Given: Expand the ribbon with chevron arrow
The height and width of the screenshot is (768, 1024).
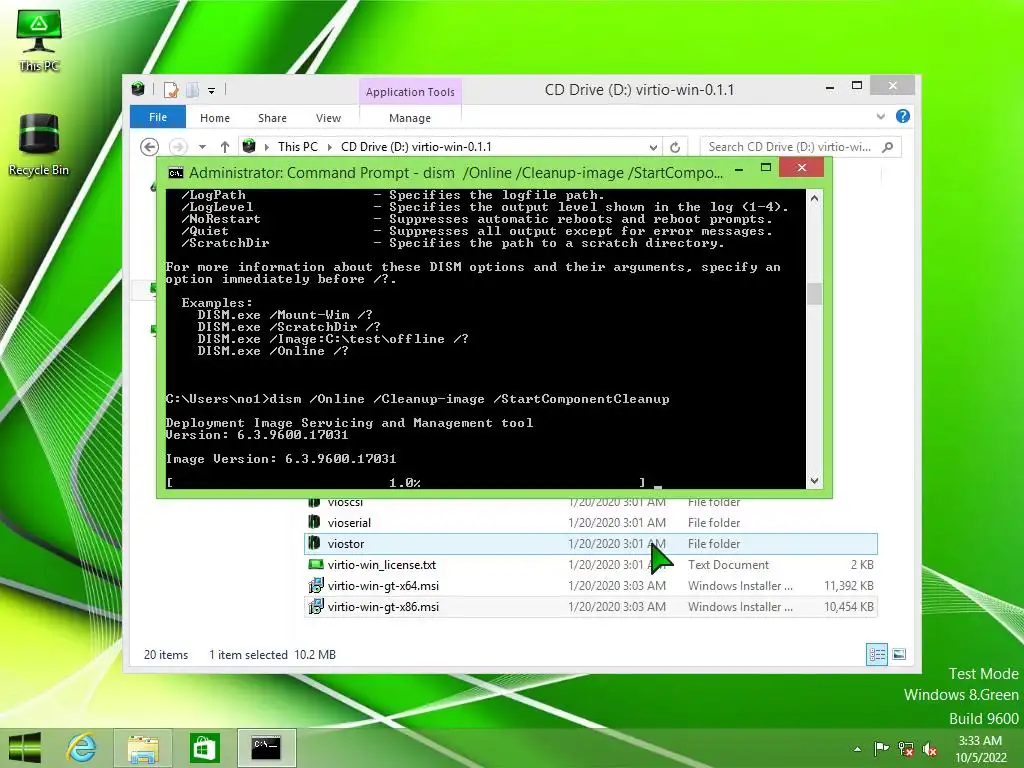Looking at the screenshot, I should click(x=881, y=117).
